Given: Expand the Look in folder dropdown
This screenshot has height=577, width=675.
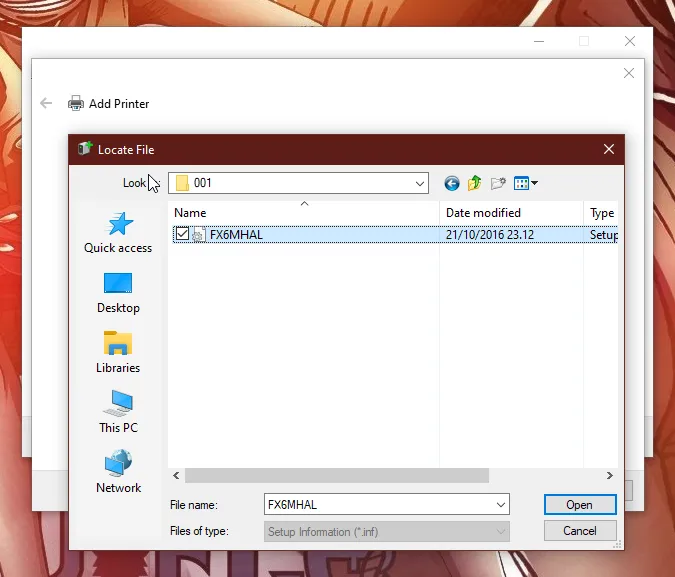Looking at the screenshot, I should tap(420, 183).
